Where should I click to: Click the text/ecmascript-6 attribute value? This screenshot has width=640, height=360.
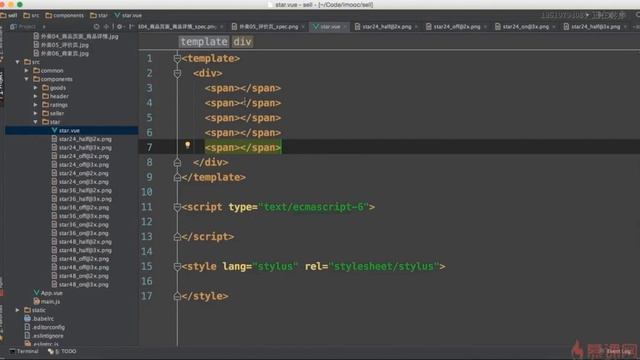[314, 207]
